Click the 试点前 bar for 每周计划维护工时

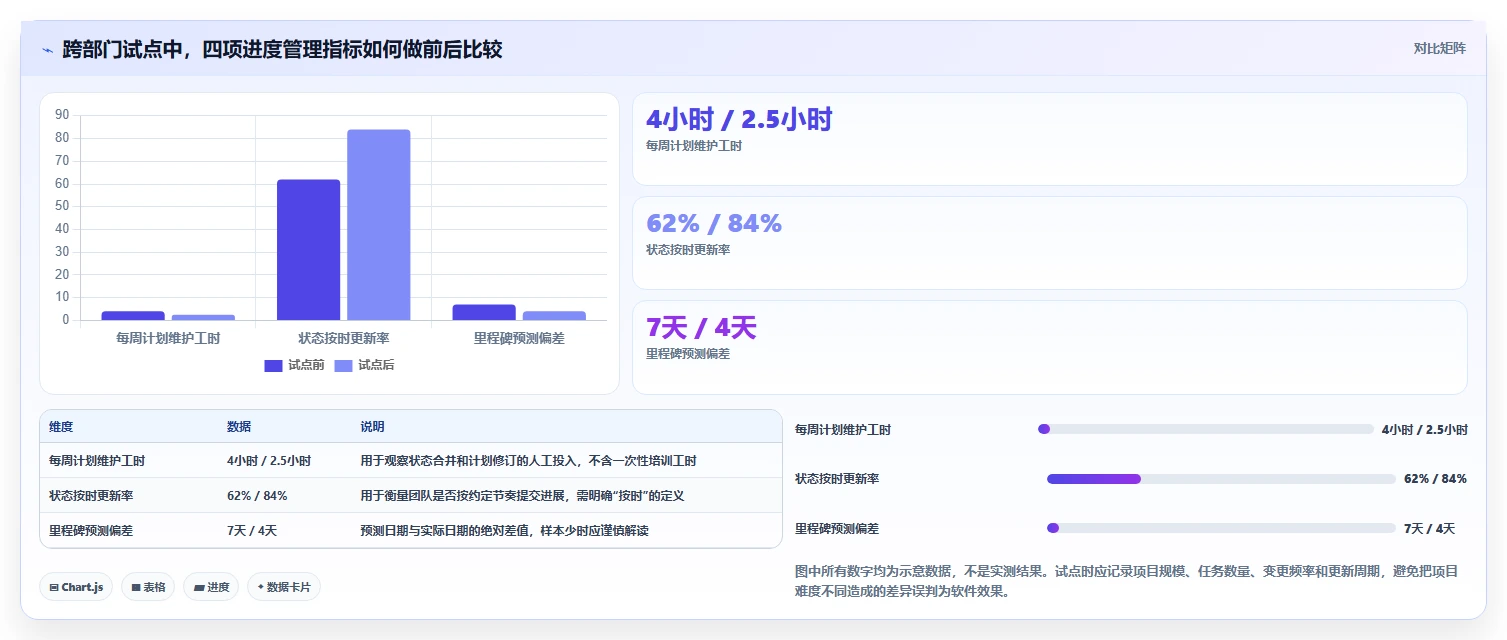click(133, 316)
